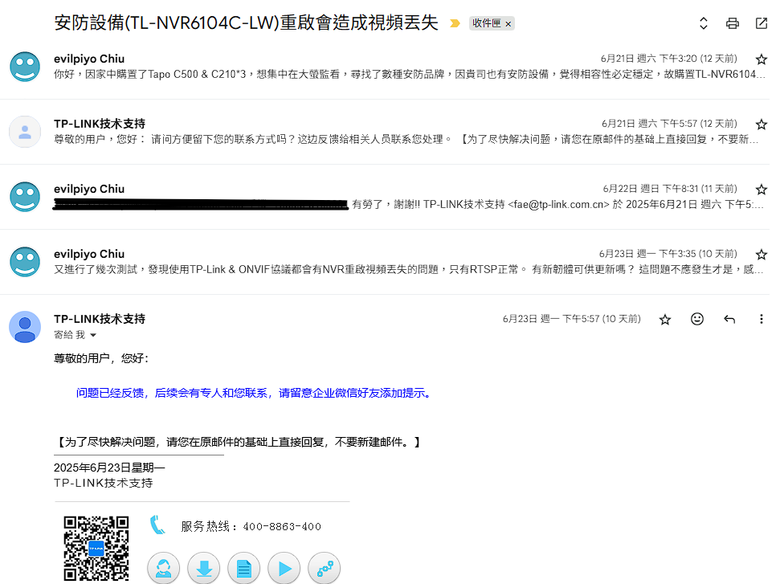Star the message sent 6月23日 下午3:35
The height and width of the screenshot is (584, 780).
click(761, 255)
